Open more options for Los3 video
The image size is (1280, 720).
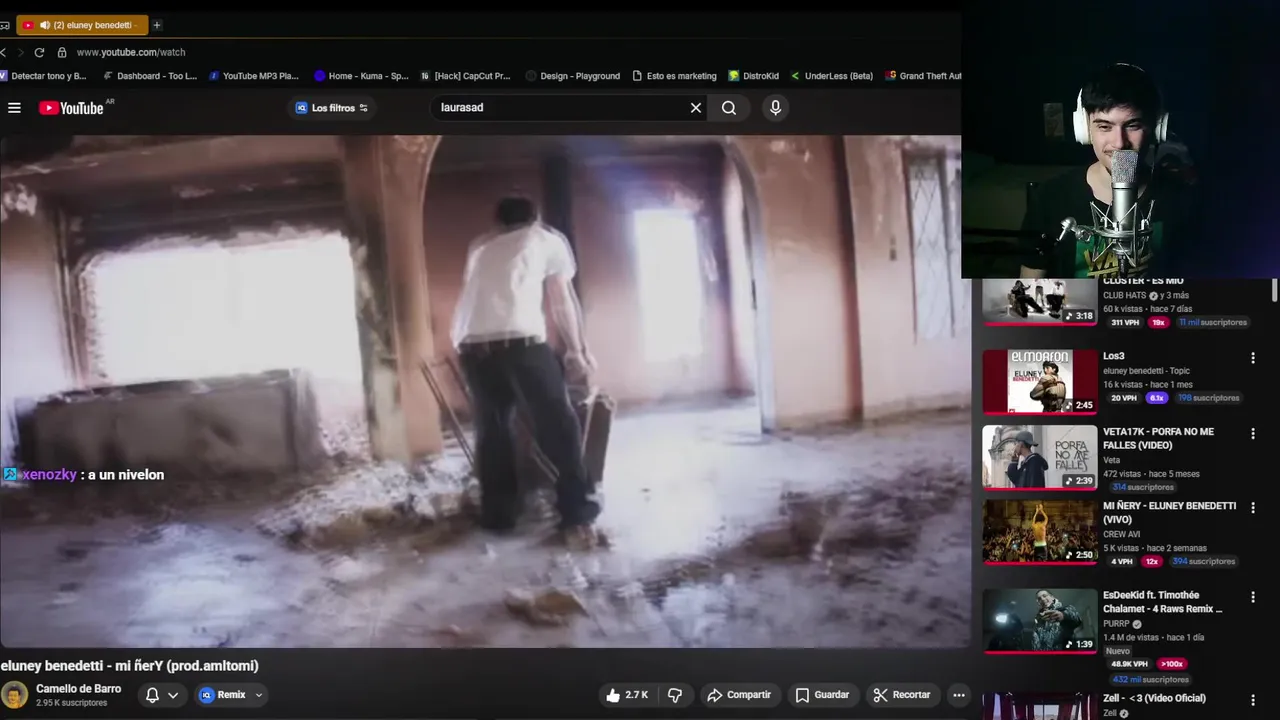coord(1252,358)
